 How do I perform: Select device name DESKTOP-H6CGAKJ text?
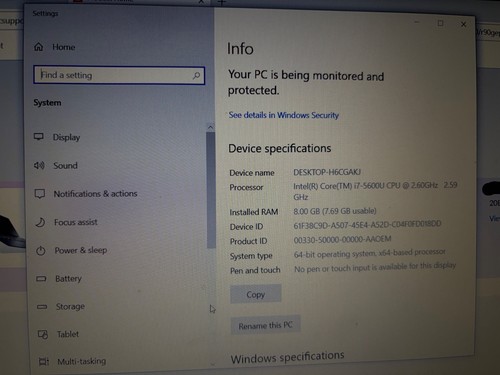[327, 172]
